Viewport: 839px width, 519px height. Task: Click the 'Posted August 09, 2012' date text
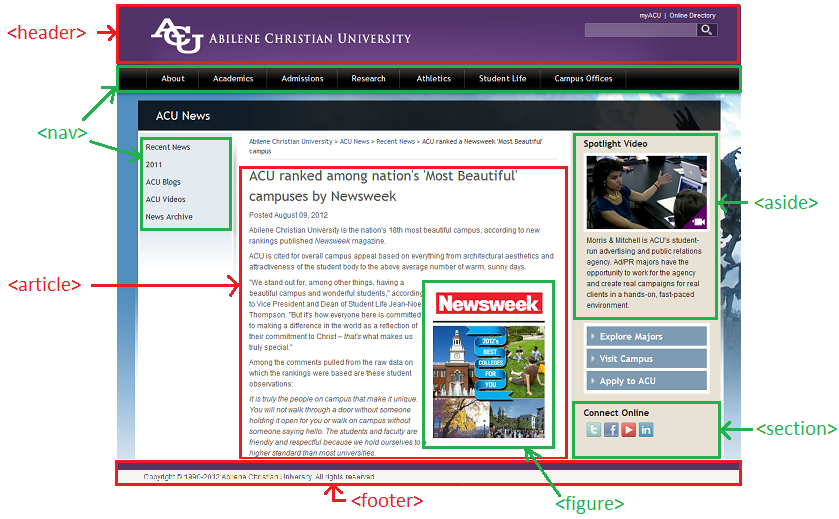coord(288,215)
